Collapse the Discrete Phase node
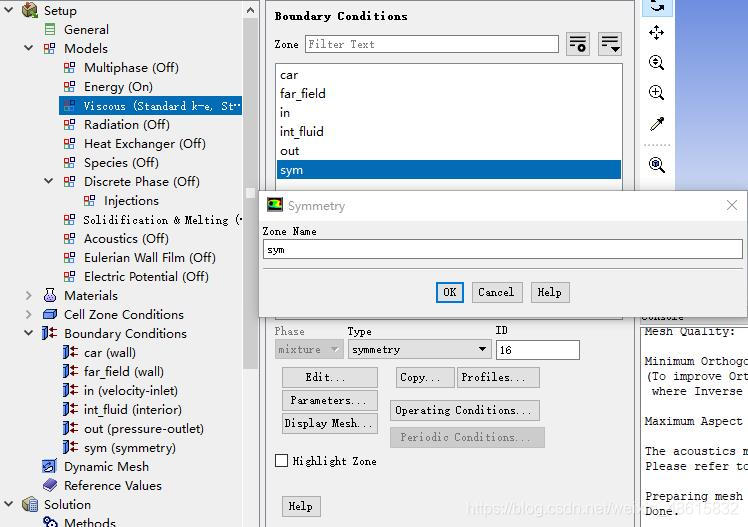Viewport: 748px width, 527px height. tap(49, 181)
